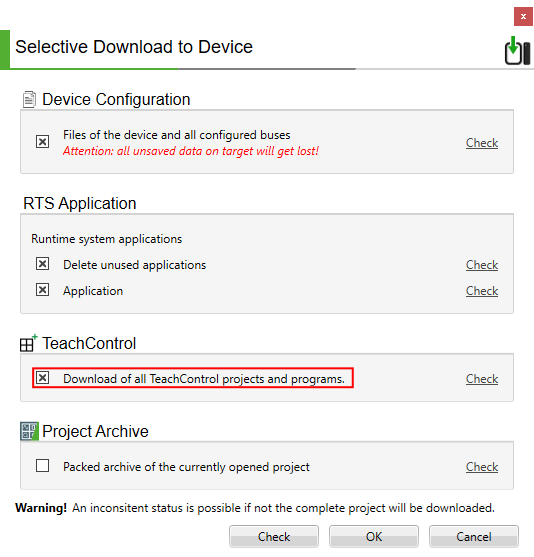
Task: Open Check link for device files
Action: pos(482,143)
